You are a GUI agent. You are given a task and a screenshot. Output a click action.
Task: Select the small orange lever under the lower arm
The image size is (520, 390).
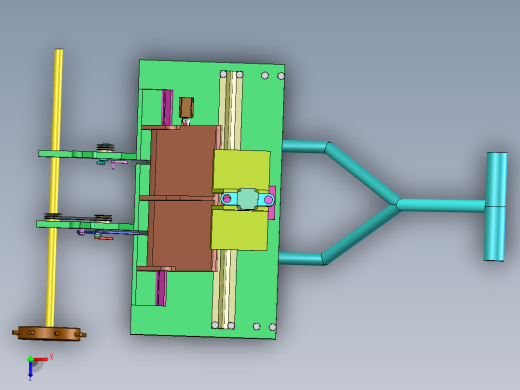point(103,237)
